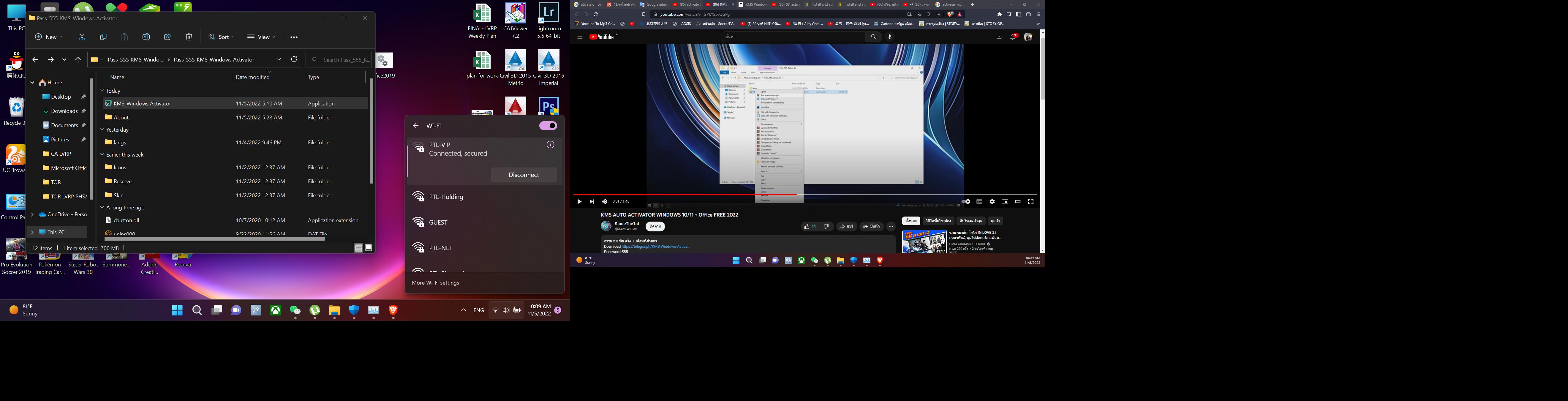Open YouTube notifications bell
This screenshot has width=1568, height=401.
pyautogui.click(x=1014, y=37)
